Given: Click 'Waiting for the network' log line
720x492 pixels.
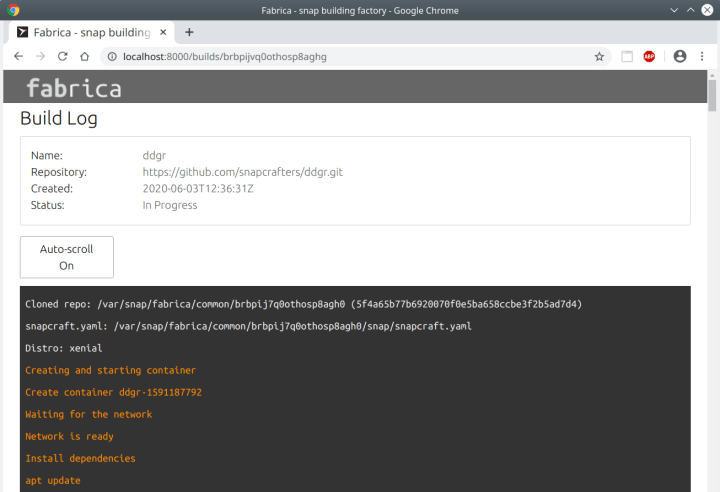Looking at the screenshot, I should coord(89,414).
